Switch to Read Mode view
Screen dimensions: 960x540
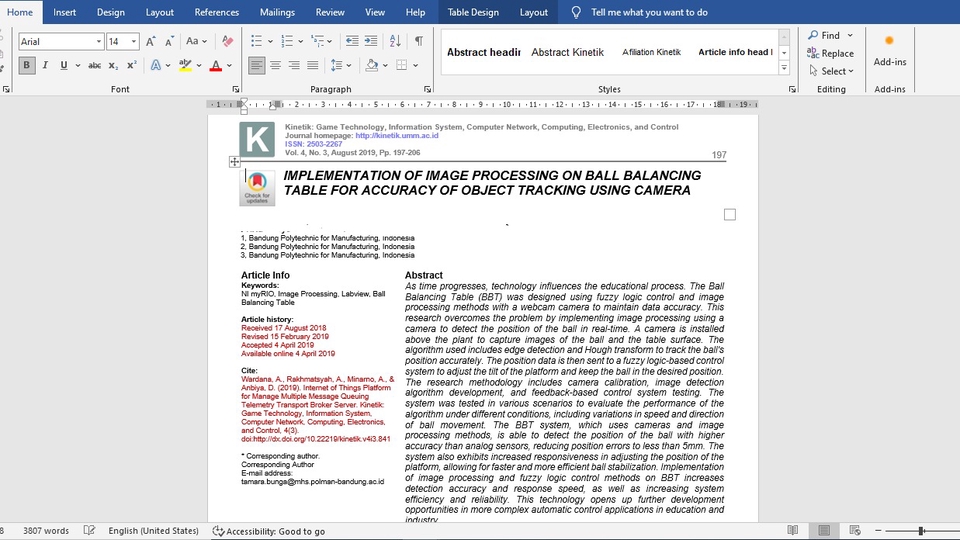pos(793,530)
